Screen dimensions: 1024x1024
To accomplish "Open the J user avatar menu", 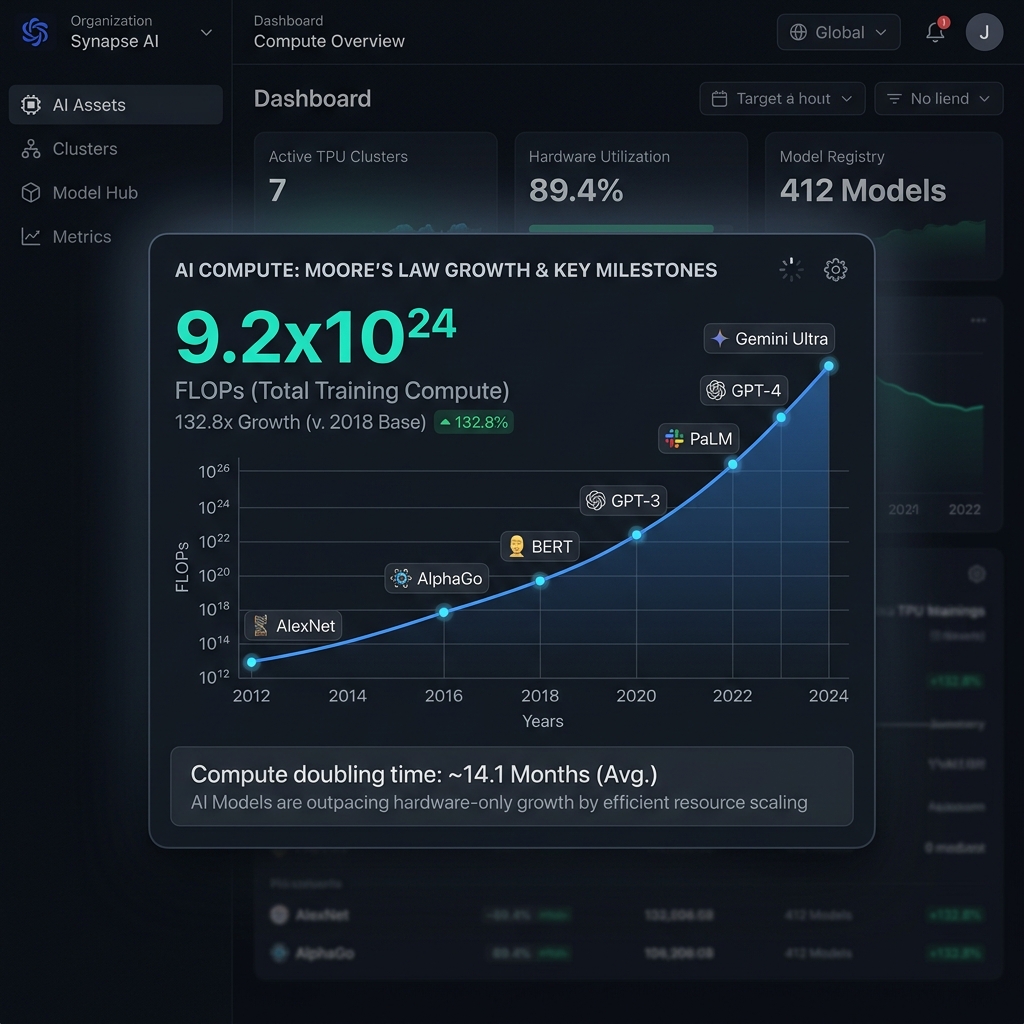I will point(984,32).
